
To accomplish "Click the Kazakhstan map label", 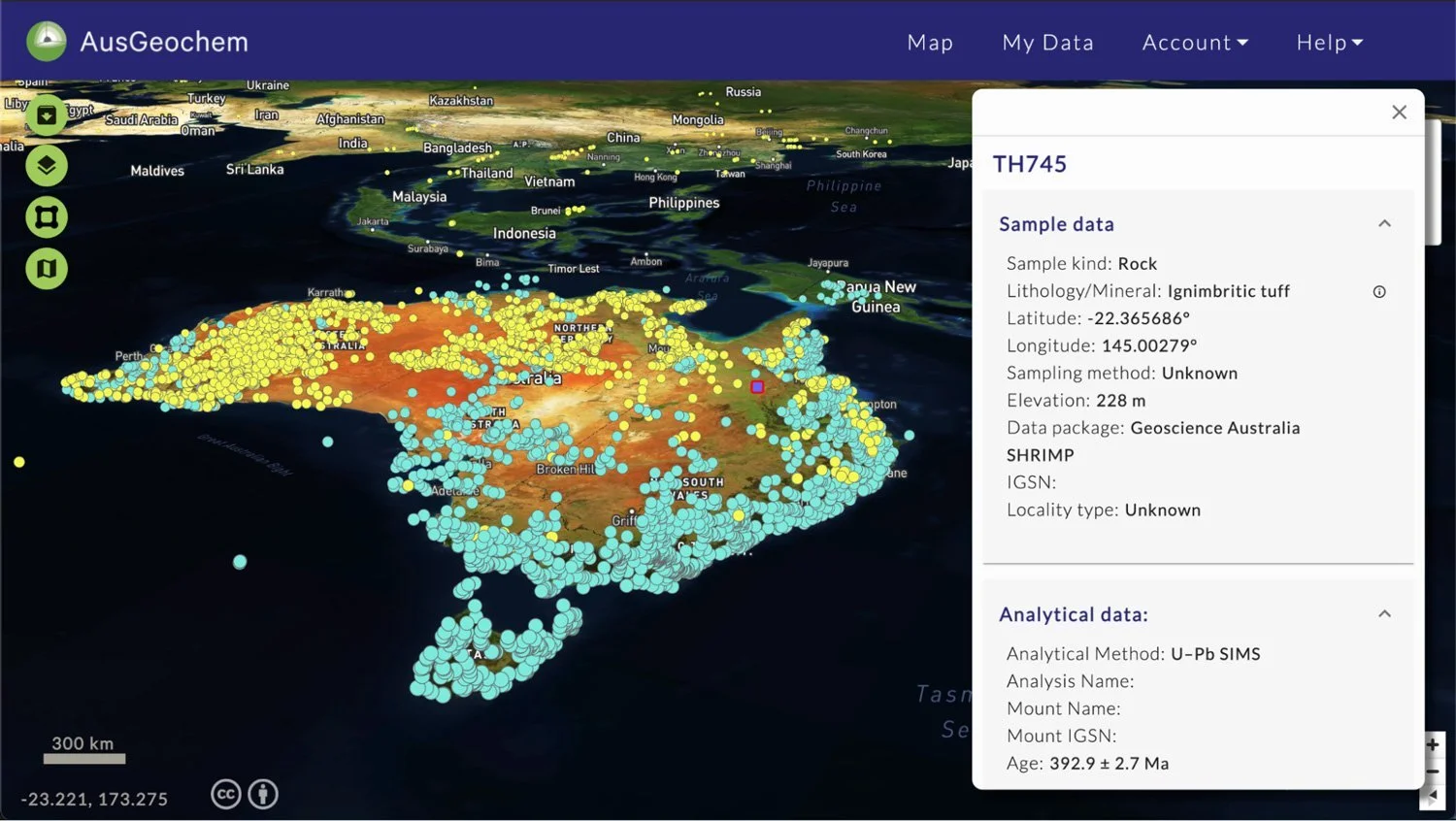I will tap(461, 101).
